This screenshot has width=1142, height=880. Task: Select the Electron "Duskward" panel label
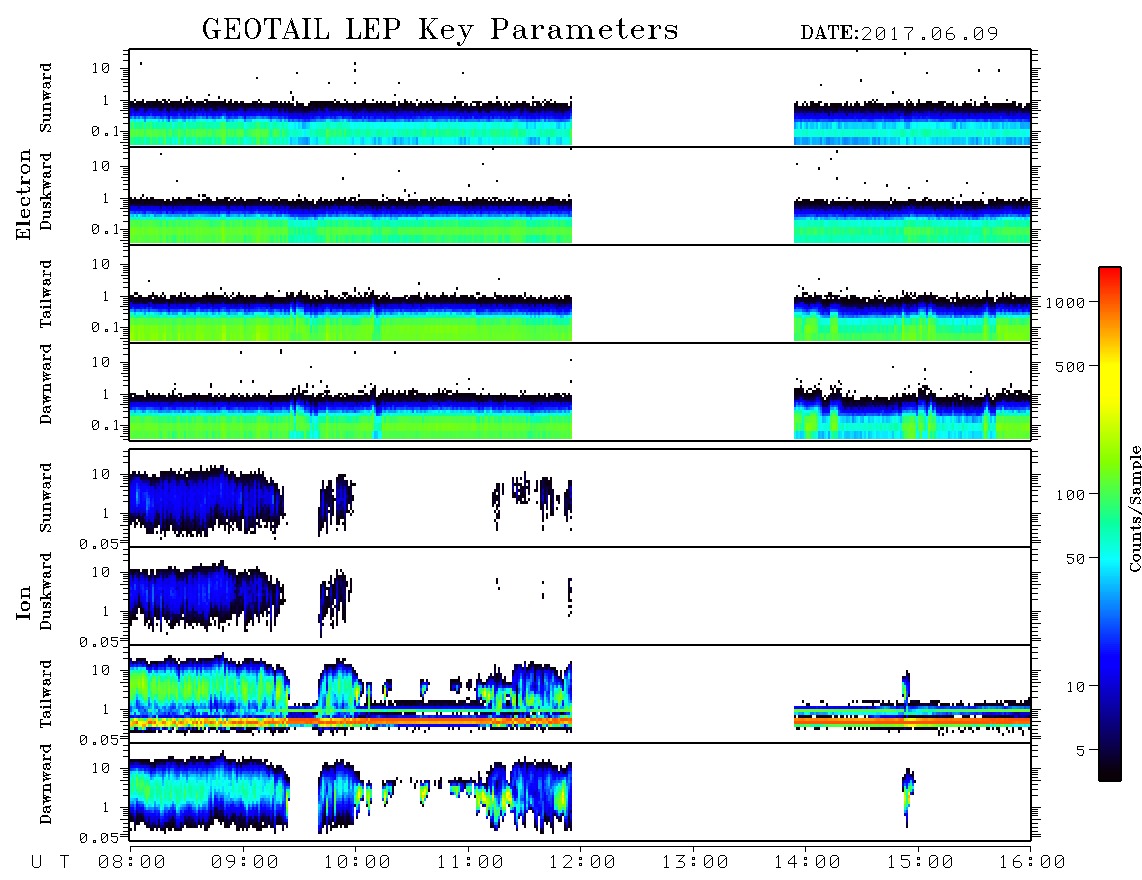click(x=46, y=191)
